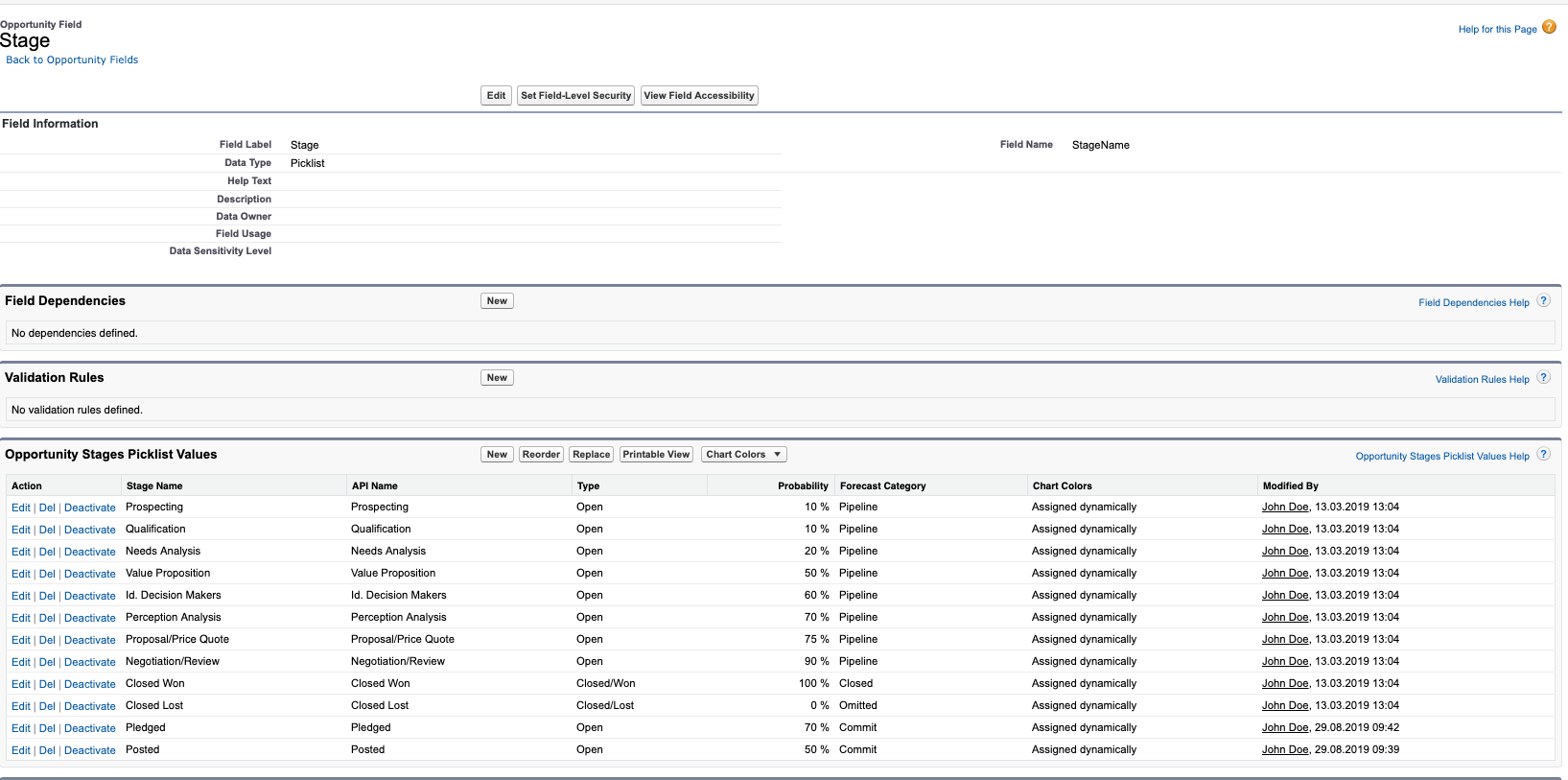Click the API Name column header
The height and width of the screenshot is (780, 1568).
coord(375,485)
